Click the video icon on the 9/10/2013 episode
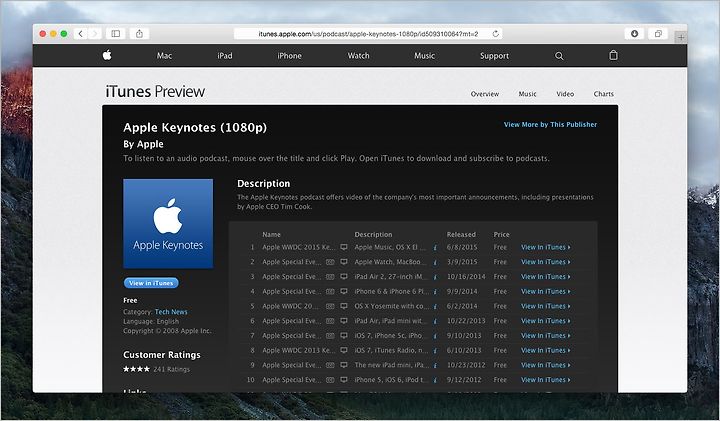The image size is (720, 421). [343, 335]
